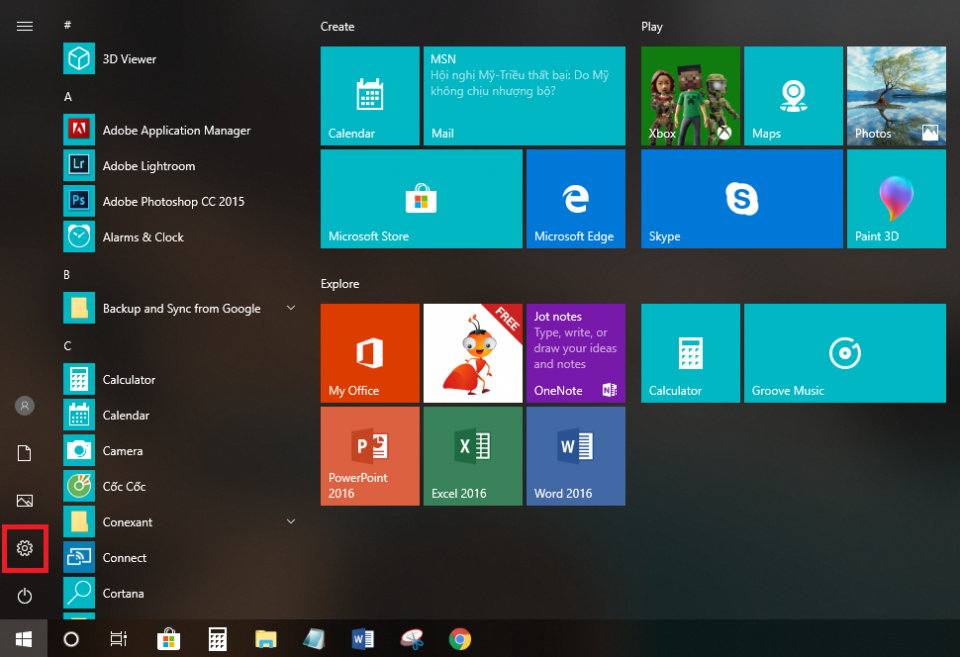Expand the Start menu hamburger sidebar

[24, 26]
